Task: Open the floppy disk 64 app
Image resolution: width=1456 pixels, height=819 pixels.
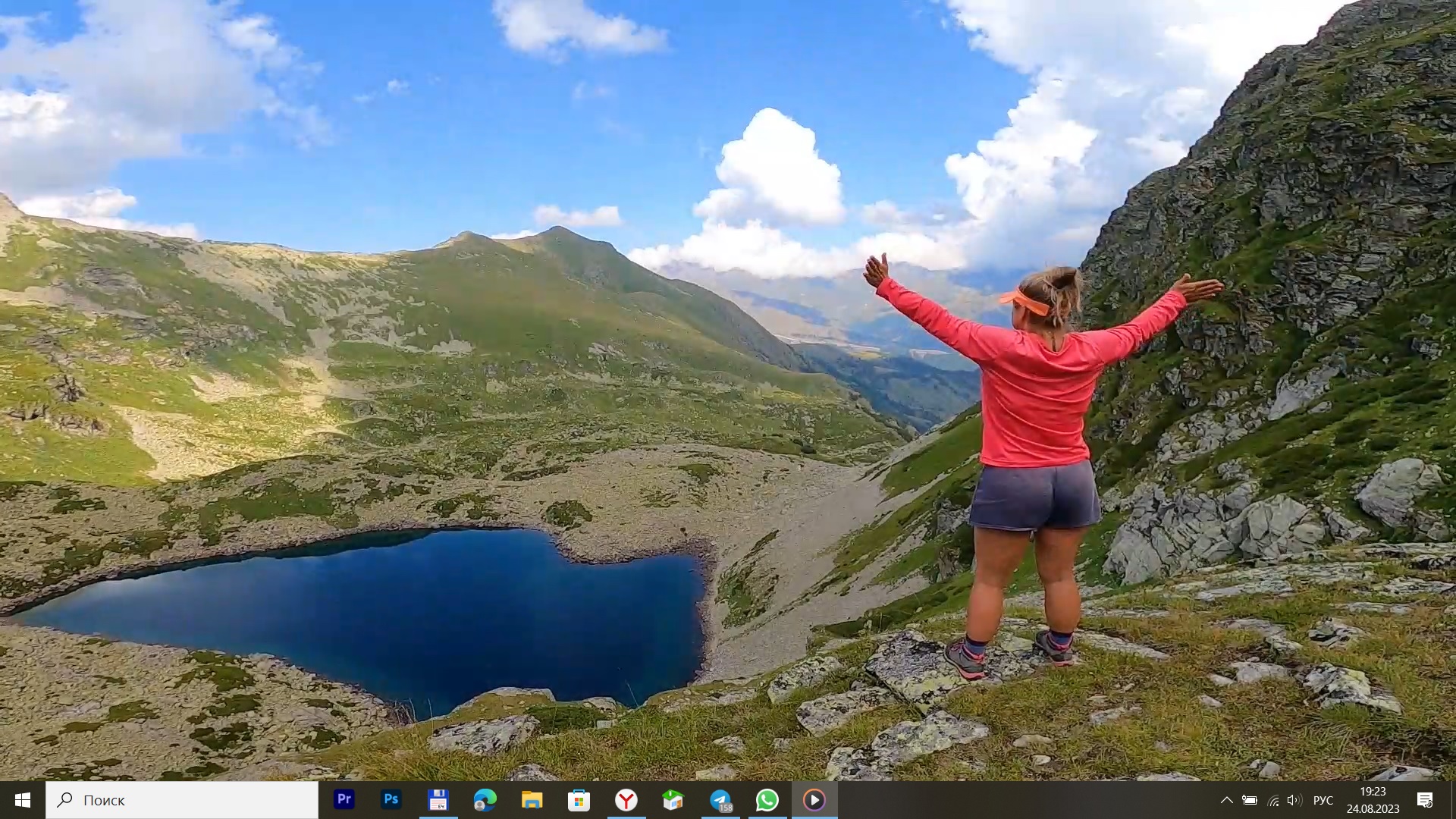Action: [438, 800]
